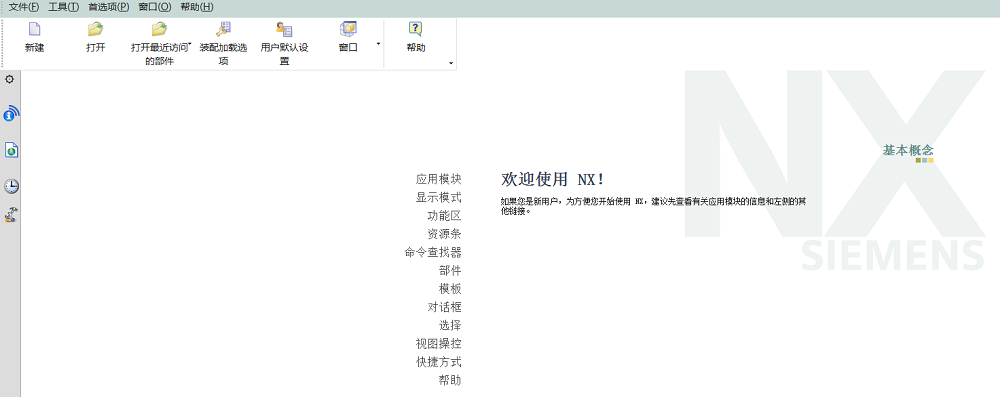
Task: View the 部件 topic link
Action: [x=450, y=271]
